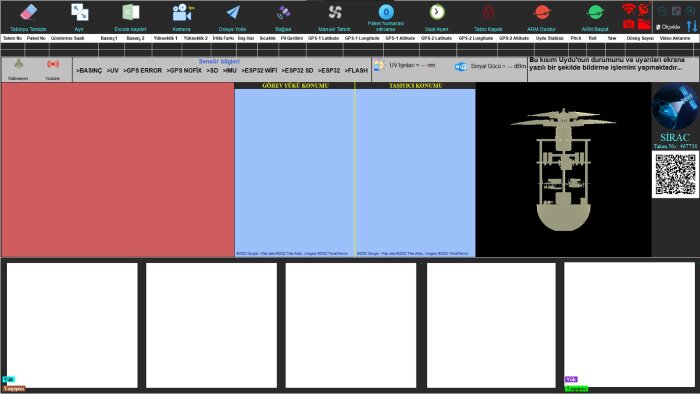Click the Görev Yükü Konumu map
Screen dimensions: 700x394
pyautogui.click(x=295, y=173)
